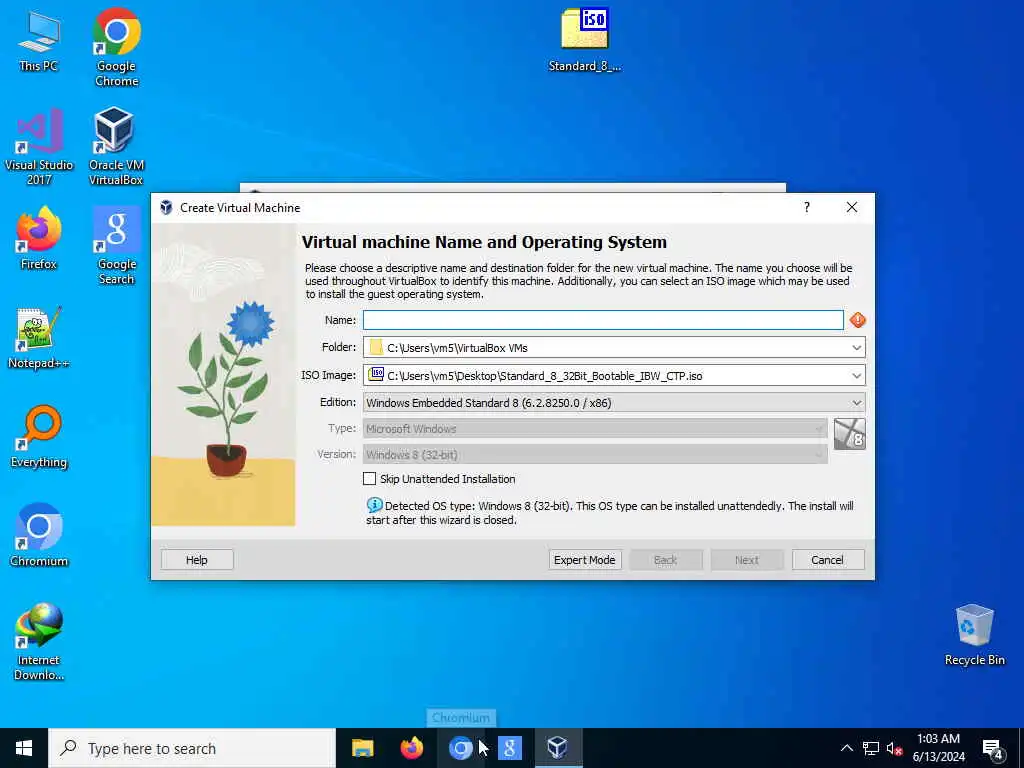Open File Explorer from taskbar
This screenshot has width=1024, height=768.
click(362, 748)
